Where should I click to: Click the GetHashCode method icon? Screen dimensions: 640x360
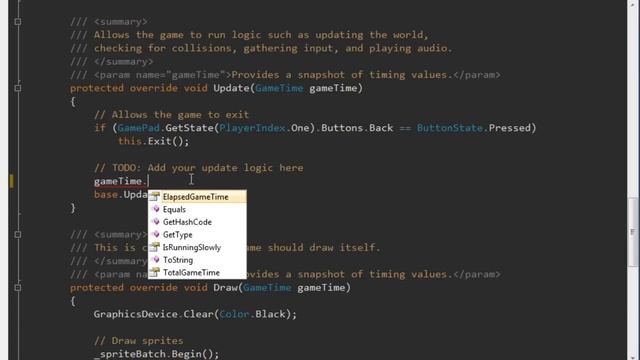pos(155,222)
